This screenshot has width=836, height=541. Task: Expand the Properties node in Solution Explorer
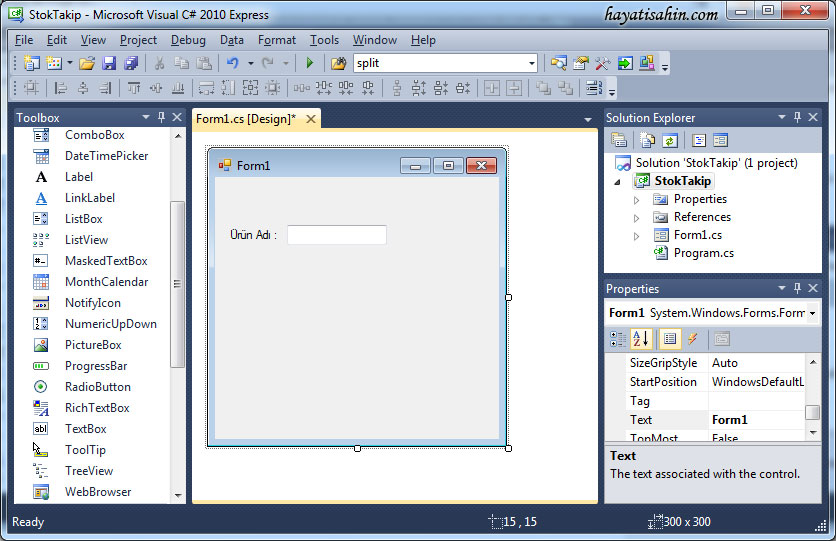tap(636, 200)
